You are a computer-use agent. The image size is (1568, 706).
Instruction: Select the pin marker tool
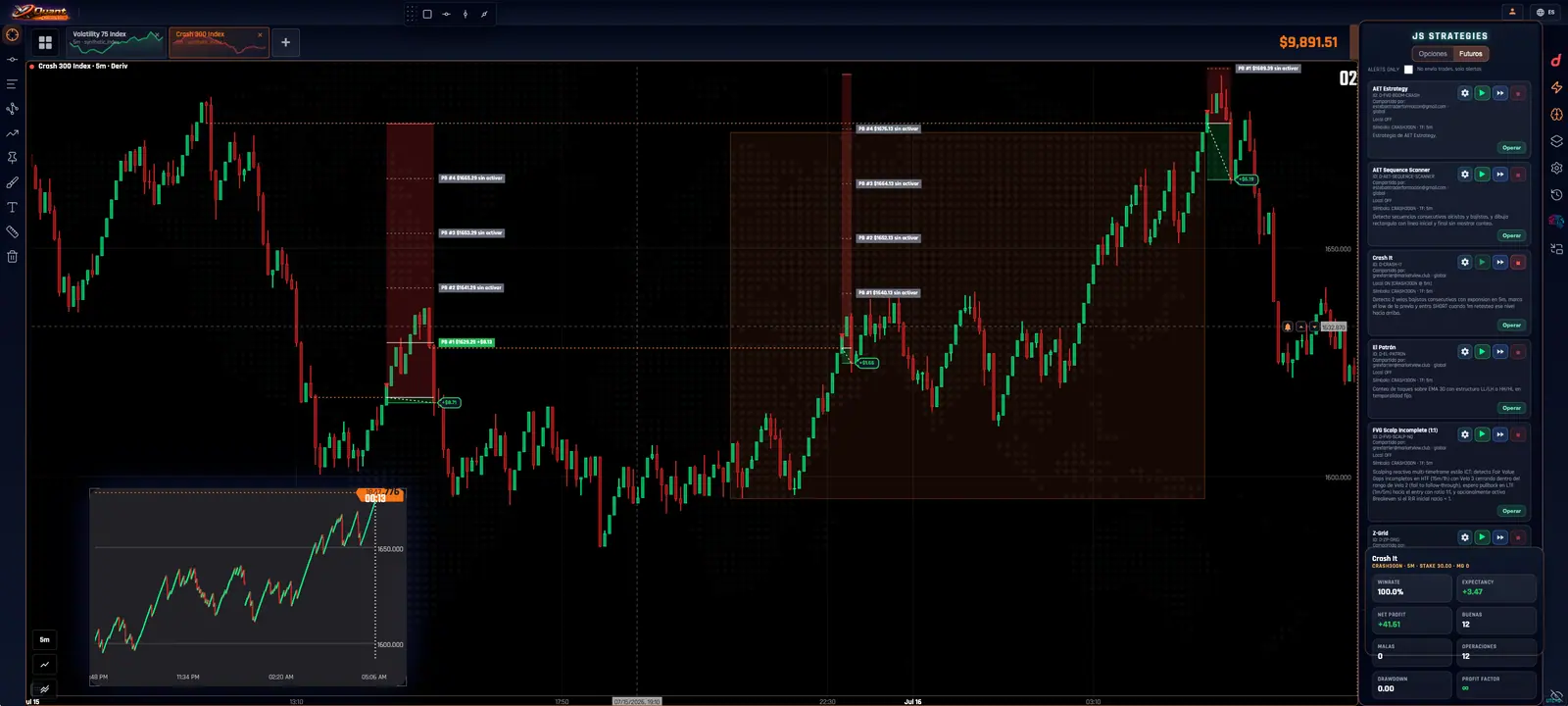12,157
